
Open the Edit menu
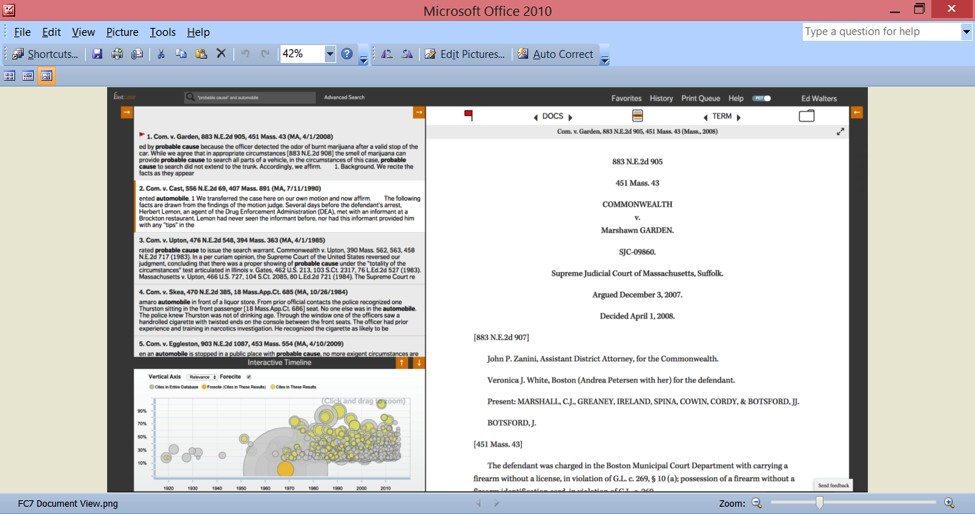tap(51, 32)
